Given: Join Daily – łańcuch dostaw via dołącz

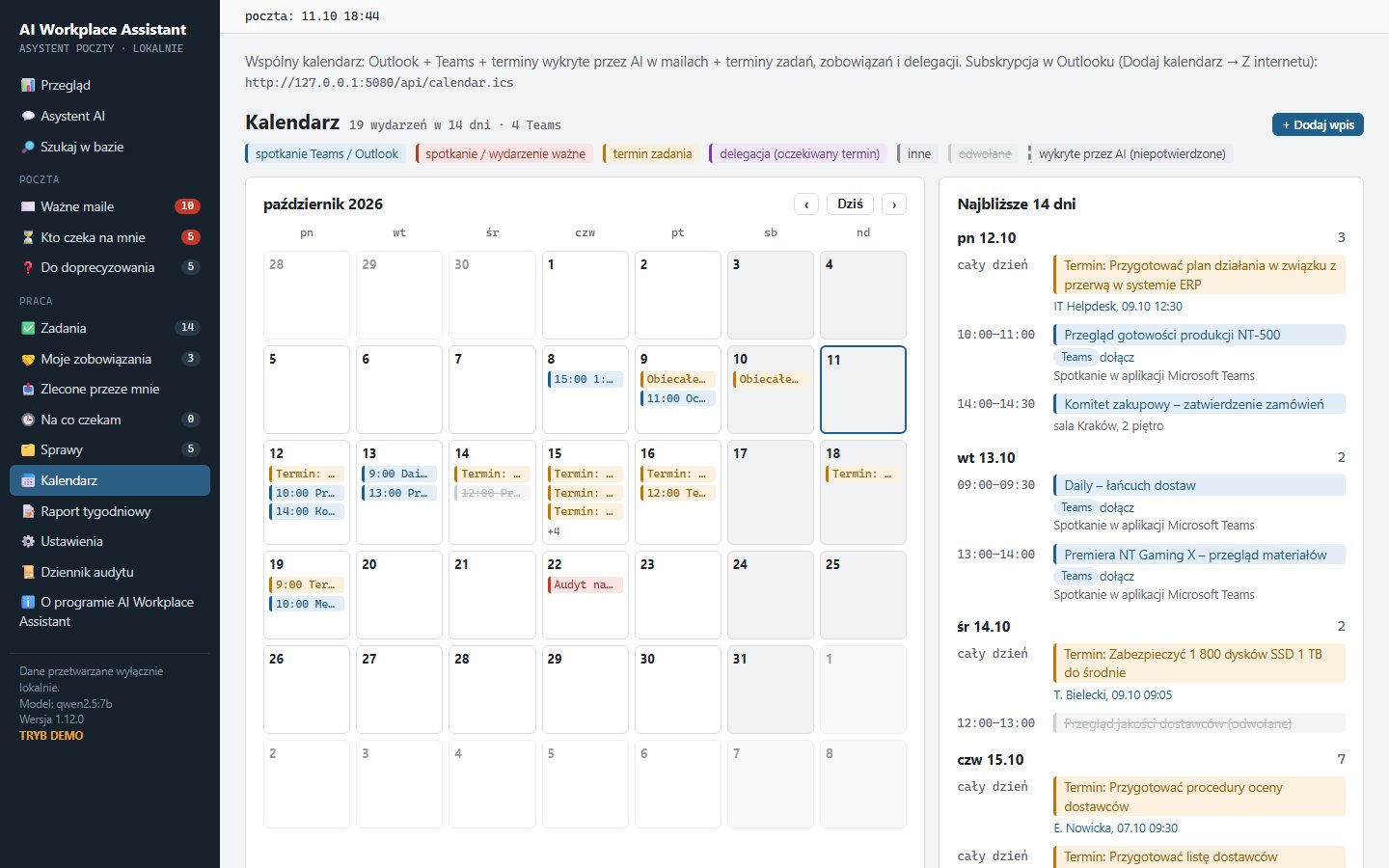Looking at the screenshot, I should pos(1117,507).
